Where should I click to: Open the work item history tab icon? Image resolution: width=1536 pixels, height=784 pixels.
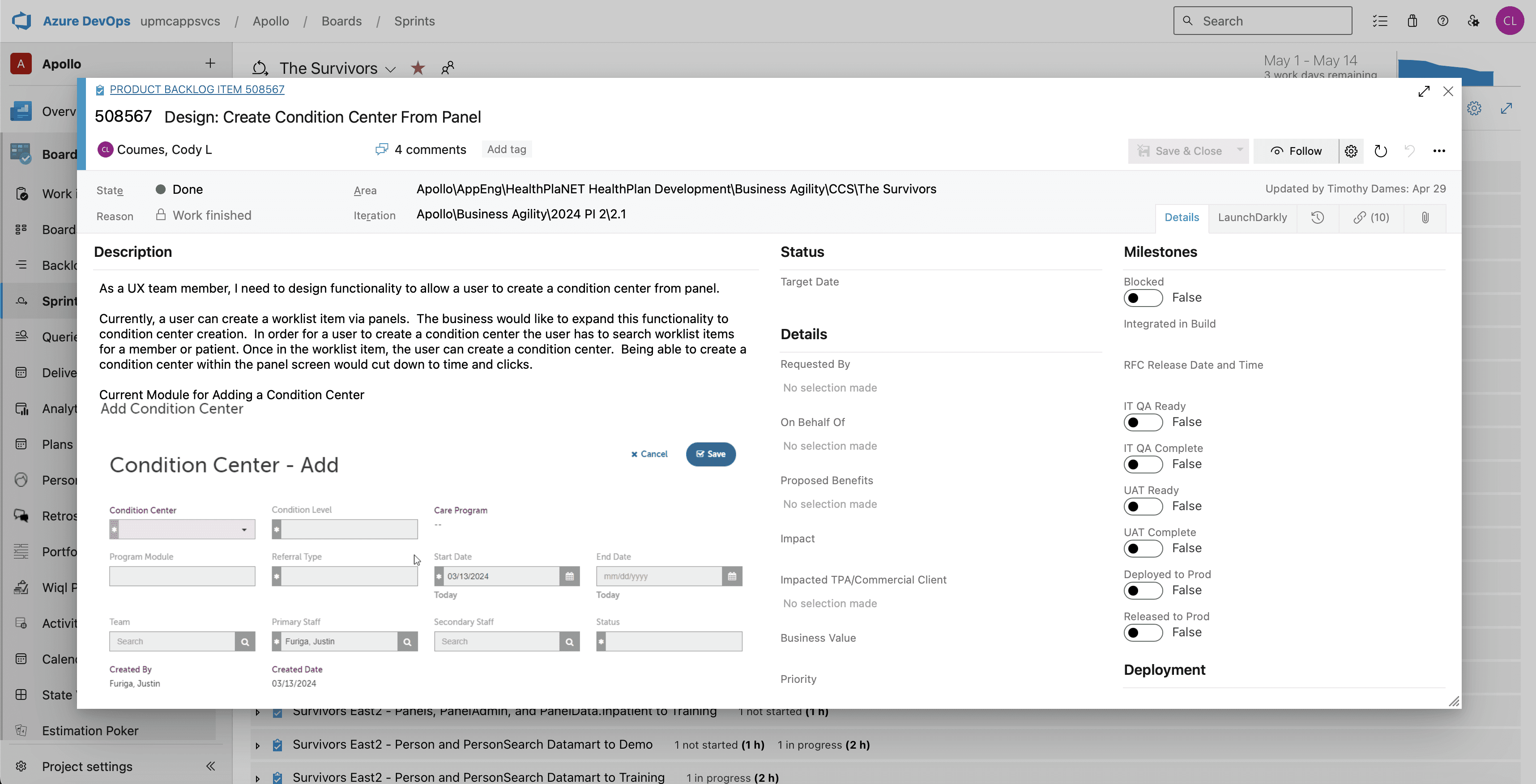pos(1317,217)
